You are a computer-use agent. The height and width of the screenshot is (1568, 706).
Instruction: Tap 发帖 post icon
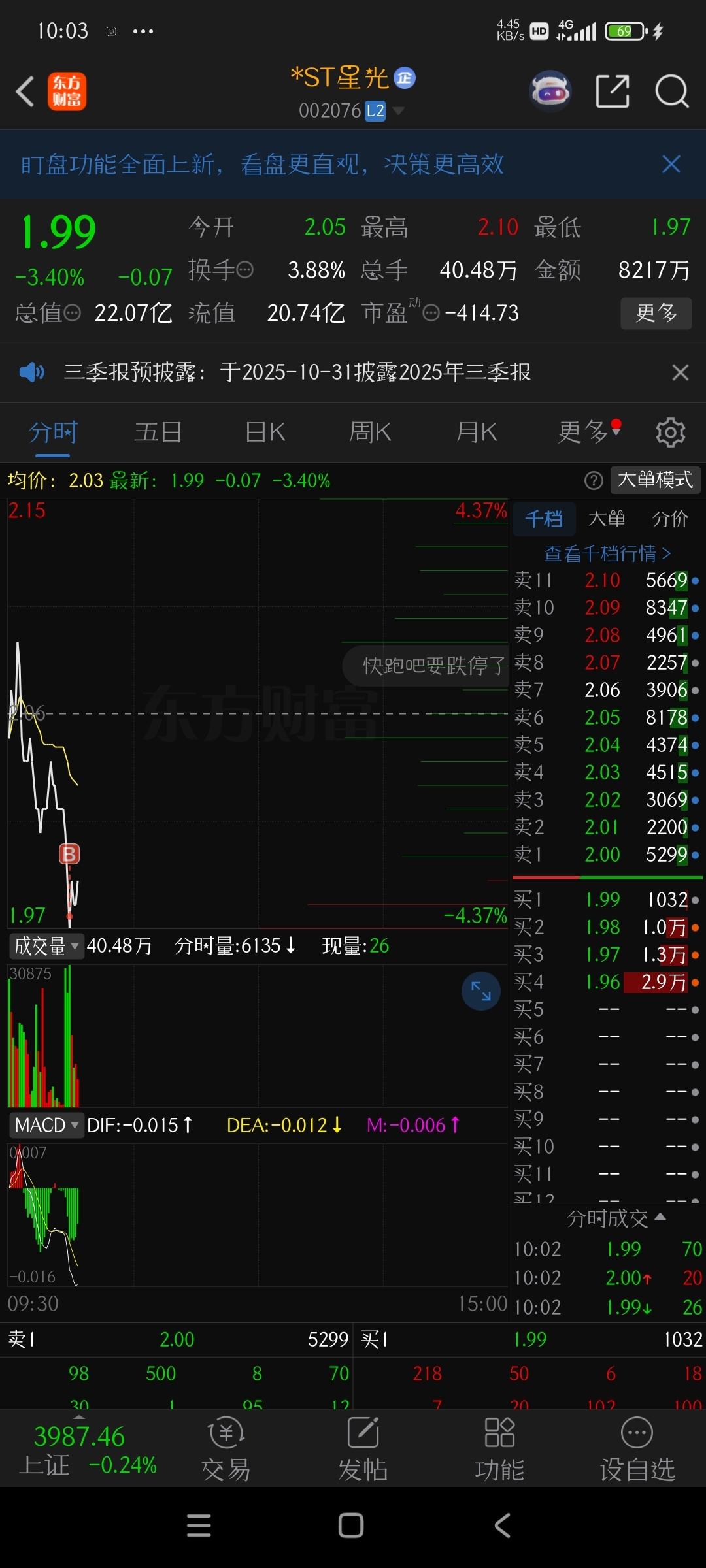coord(363,1449)
